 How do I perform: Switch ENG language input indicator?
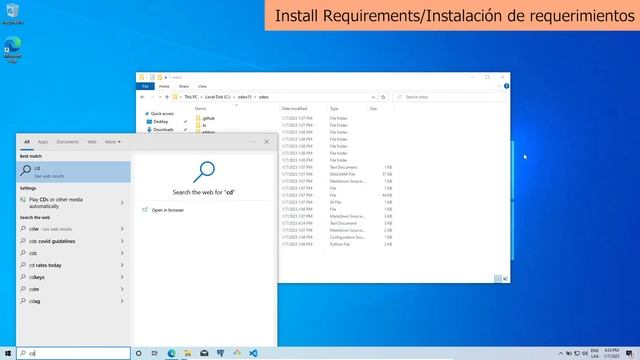pos(595,353)
